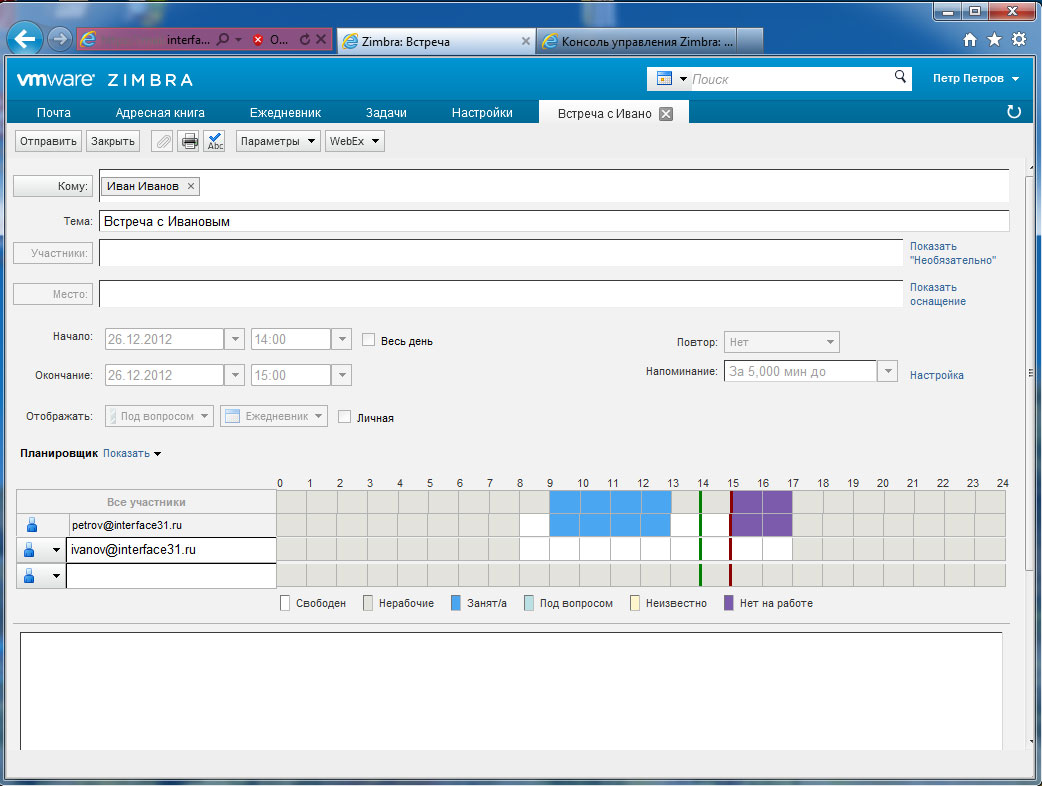
Task: Open the Параметры dropdown
Action: [x=278, y=141]
